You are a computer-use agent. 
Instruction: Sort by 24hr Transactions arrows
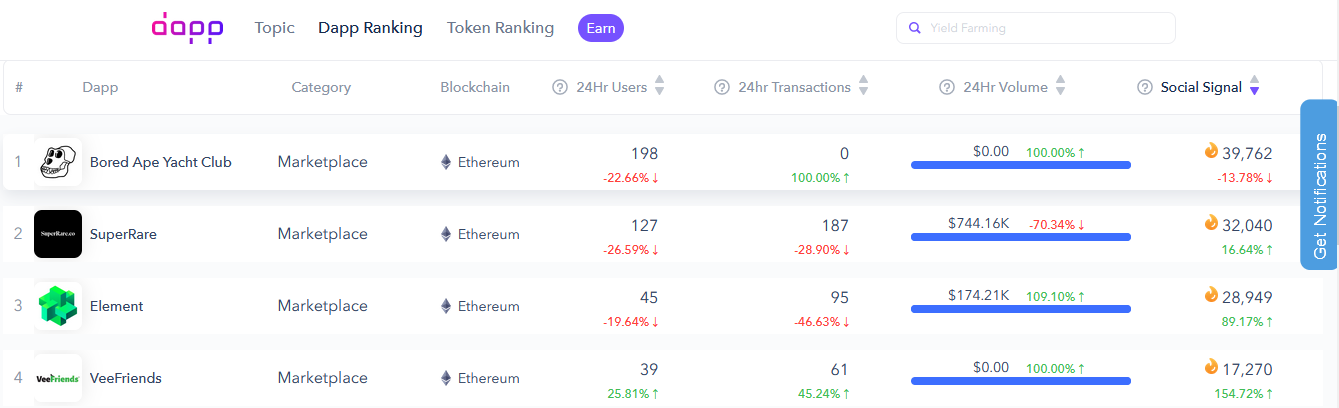click(863, 86)
